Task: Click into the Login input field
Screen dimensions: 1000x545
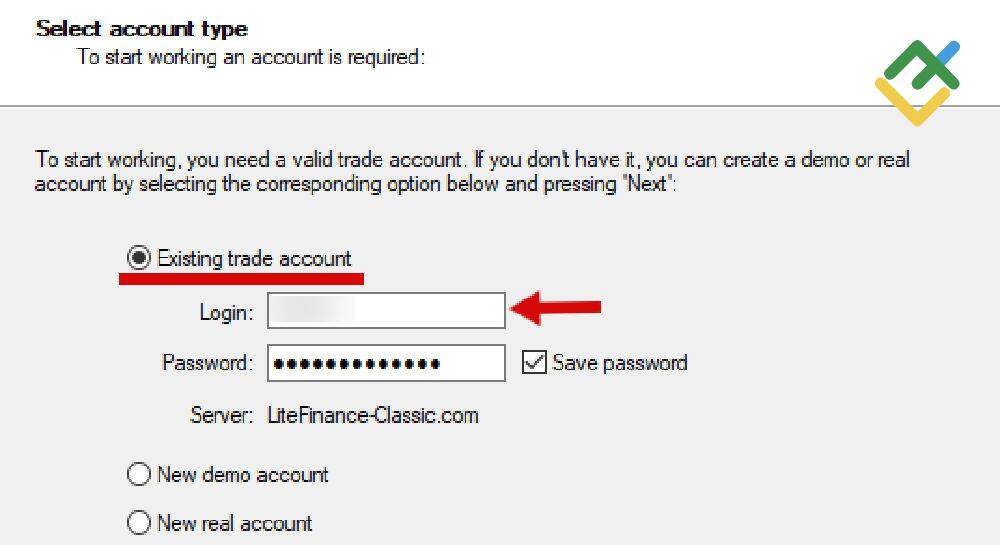Action: pyautogui.click(x=386, y=311)
